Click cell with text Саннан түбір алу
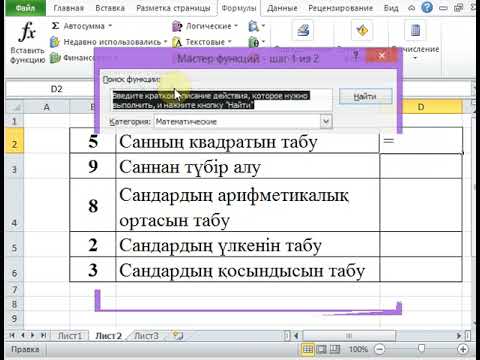 click(248, 166)
